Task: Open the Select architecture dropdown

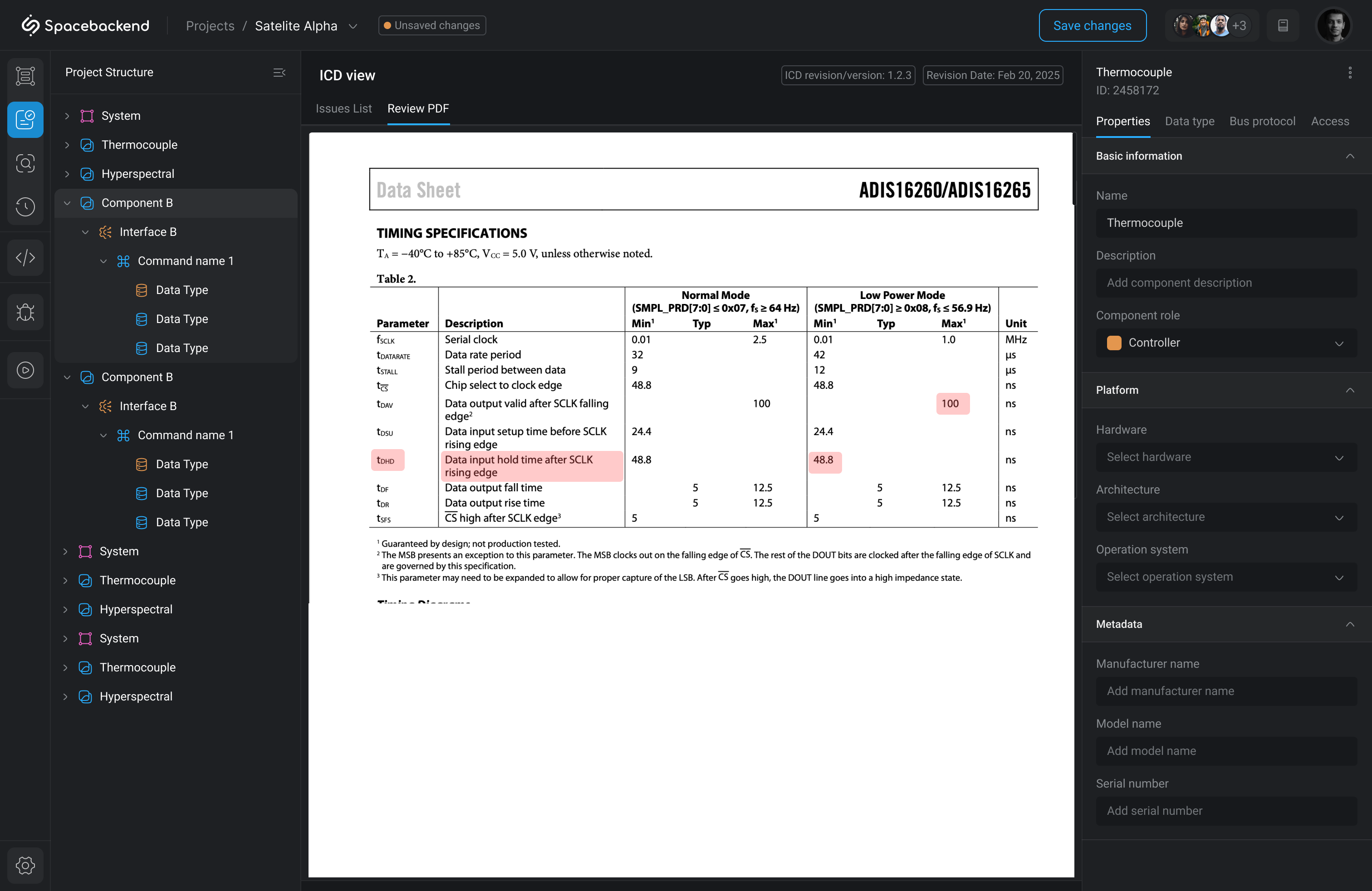Action: [1226, 518]
